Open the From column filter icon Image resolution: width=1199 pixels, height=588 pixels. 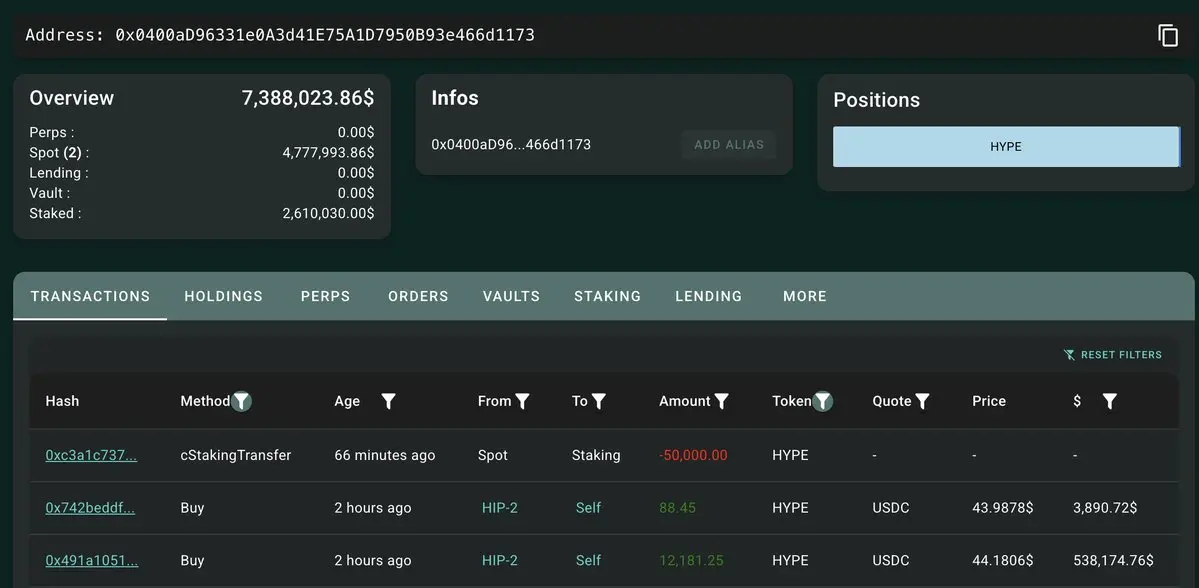(522, 401)
